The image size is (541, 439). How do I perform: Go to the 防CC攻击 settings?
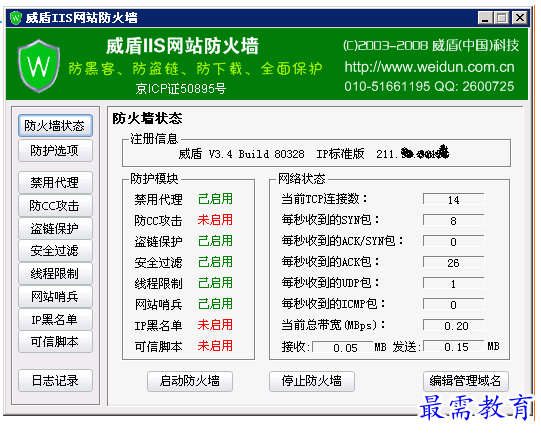point(55,206)
